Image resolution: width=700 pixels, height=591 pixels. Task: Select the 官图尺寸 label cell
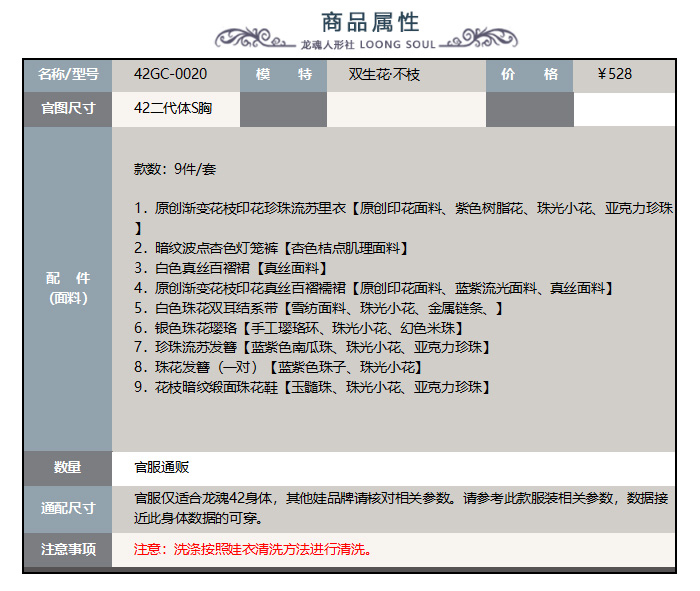[68, 108]
